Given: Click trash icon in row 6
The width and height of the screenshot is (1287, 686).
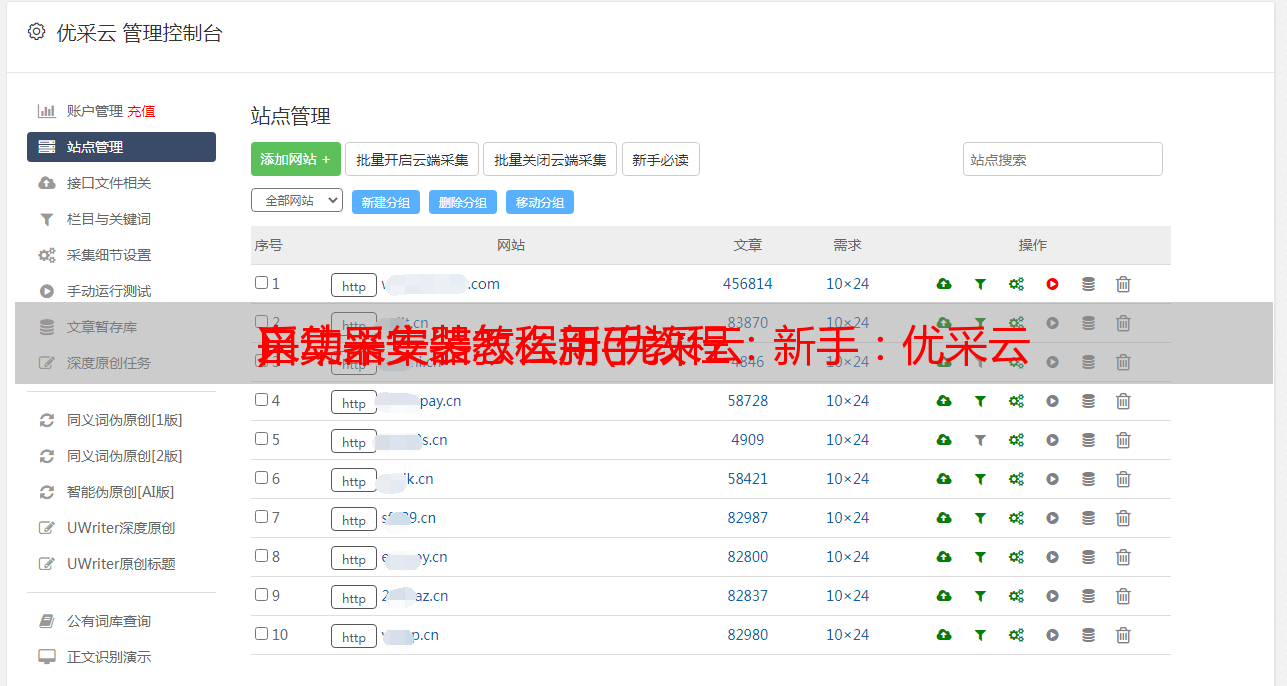Looking at the screenshot, I should click(1123, 479).
